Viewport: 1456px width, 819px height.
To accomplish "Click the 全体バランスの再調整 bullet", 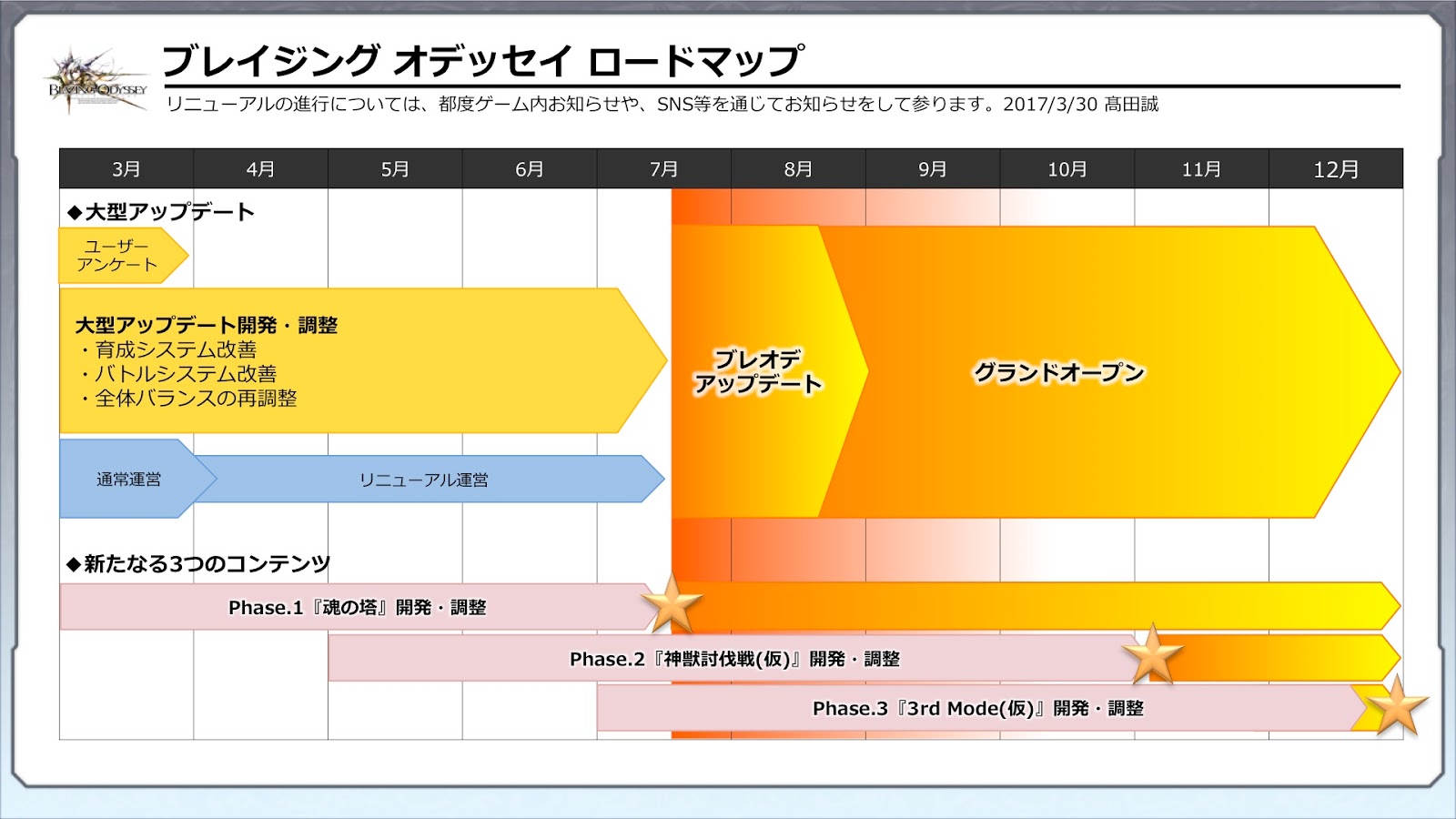I will click(187, 399).
